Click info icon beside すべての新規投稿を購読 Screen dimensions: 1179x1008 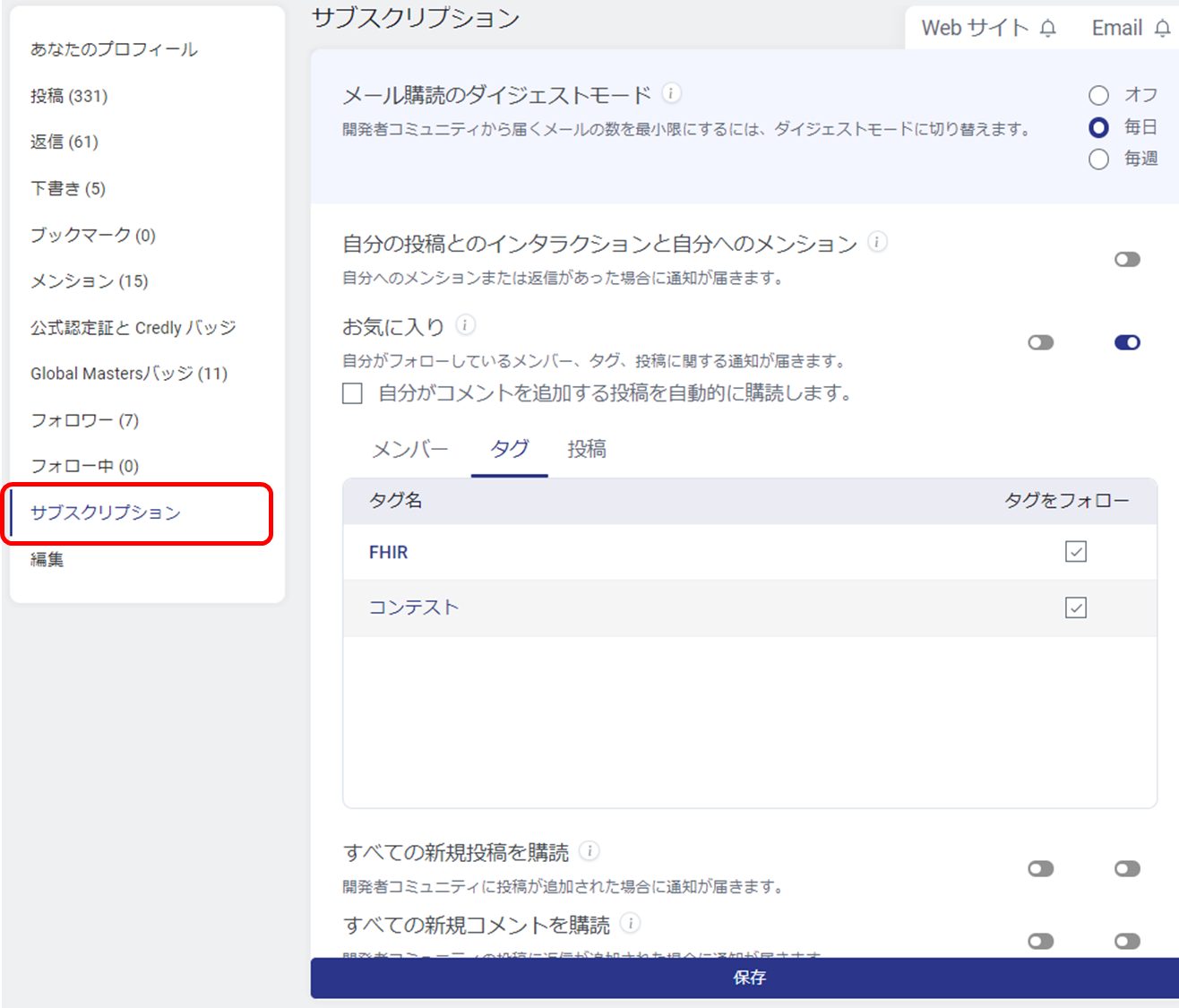coord(589,851)
